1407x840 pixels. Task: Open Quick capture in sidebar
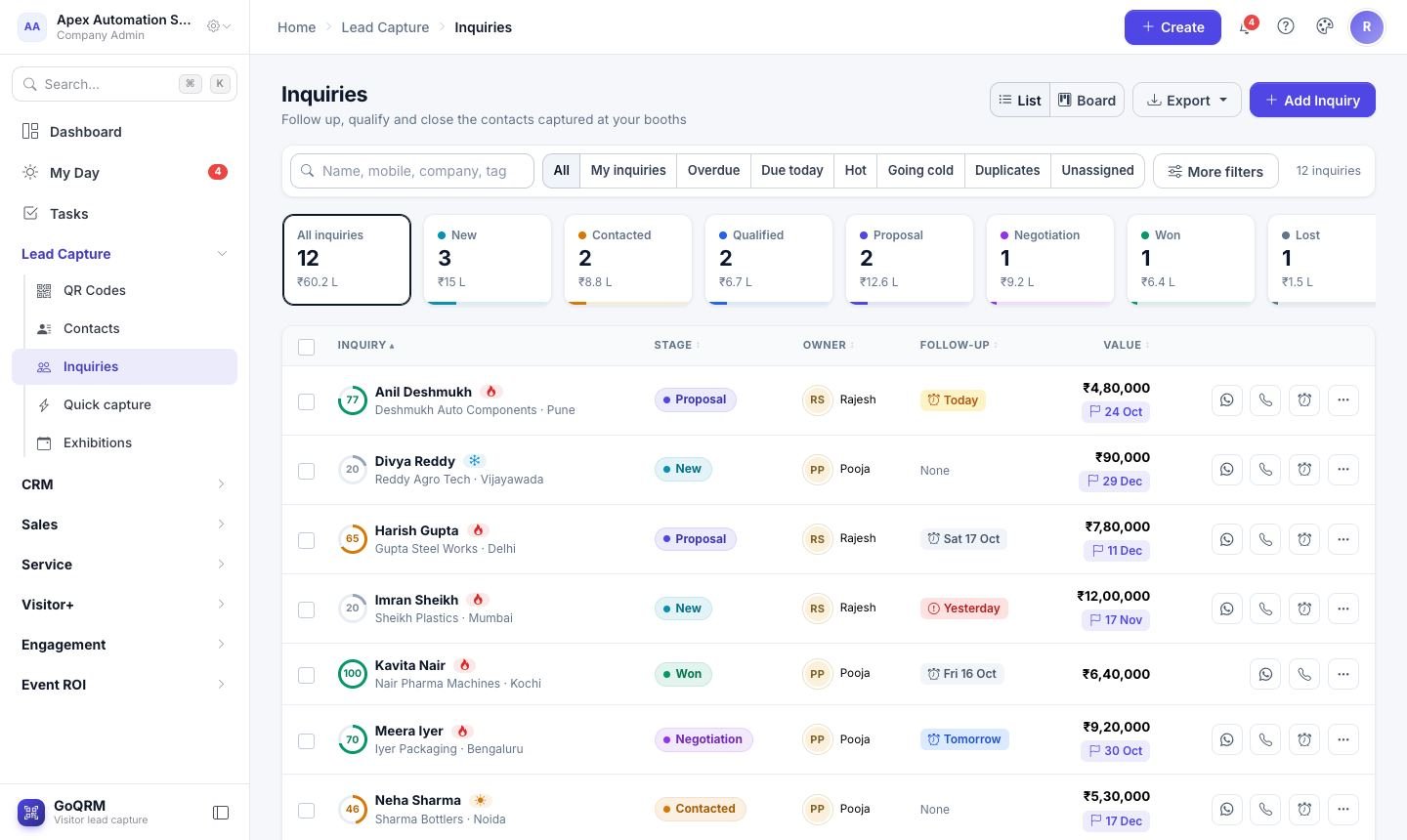[x=124, y=404]
